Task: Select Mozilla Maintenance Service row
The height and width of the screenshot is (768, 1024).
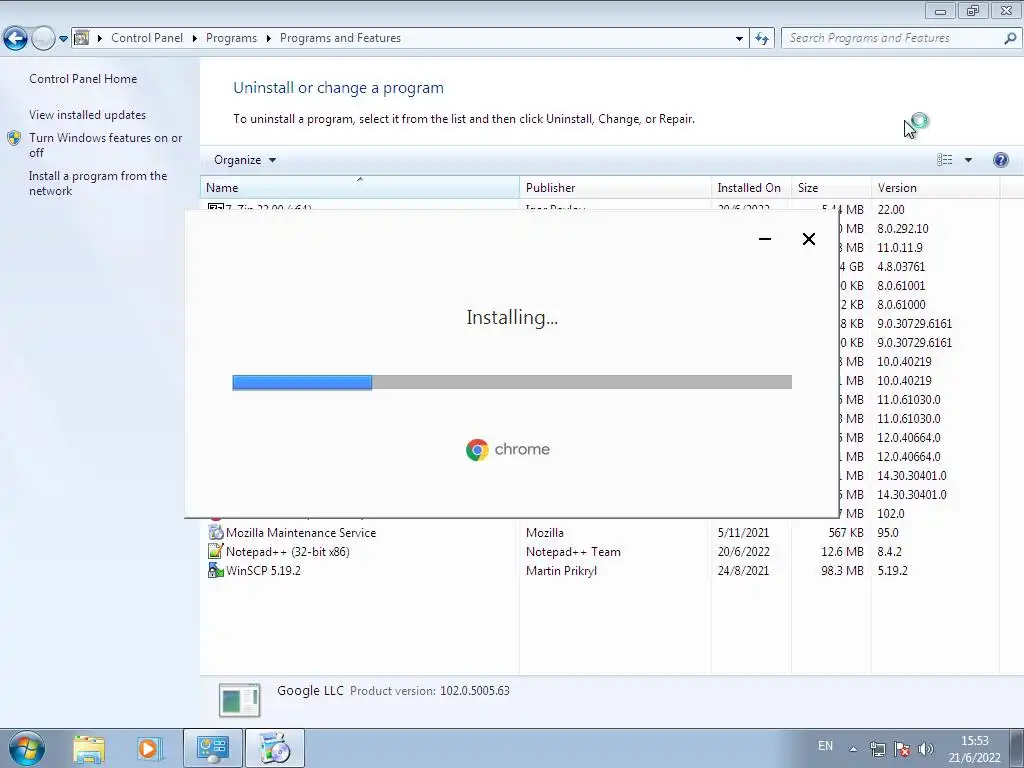Action: (600, 533)
